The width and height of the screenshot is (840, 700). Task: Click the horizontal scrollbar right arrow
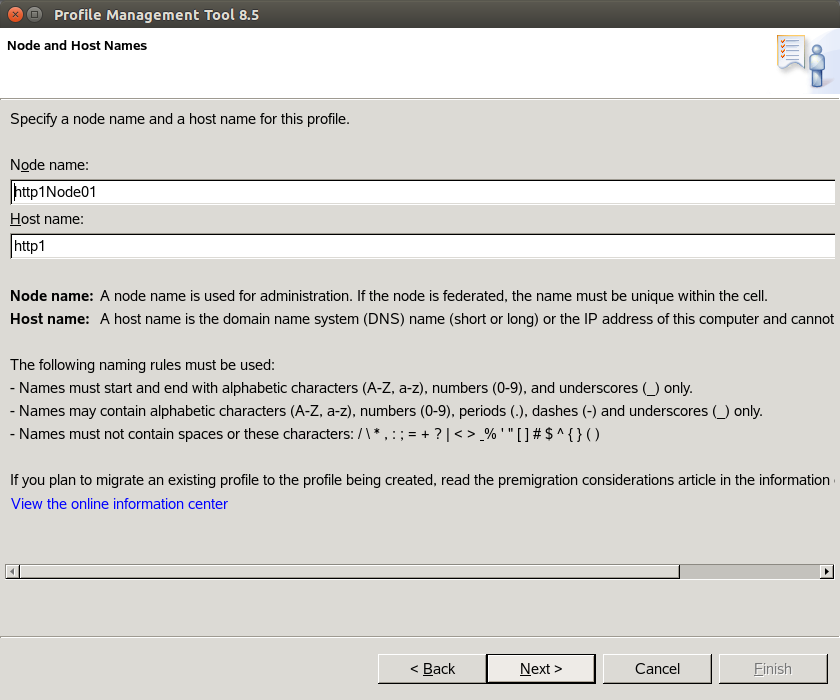pos(827,571)
